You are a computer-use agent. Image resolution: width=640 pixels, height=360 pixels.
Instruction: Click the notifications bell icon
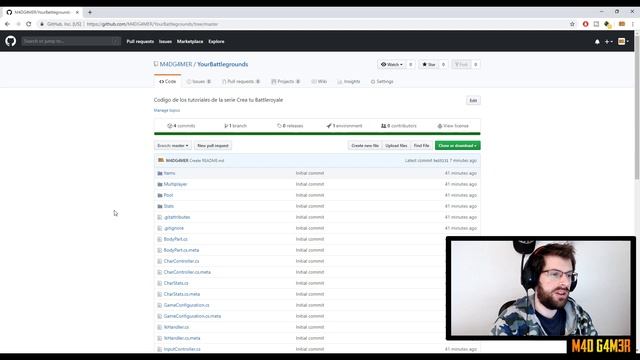point(597,42)
